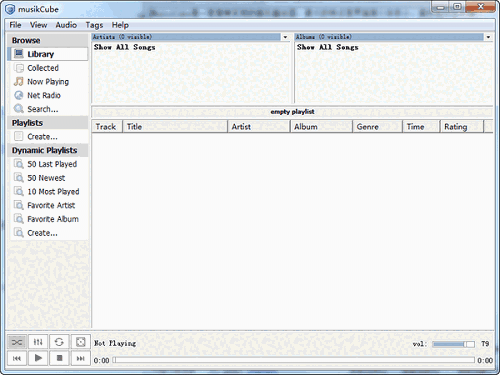This screenshot has height=375, width=500.
Task: Select Show All Songs in Artists pane
Action: coord(124,47)
